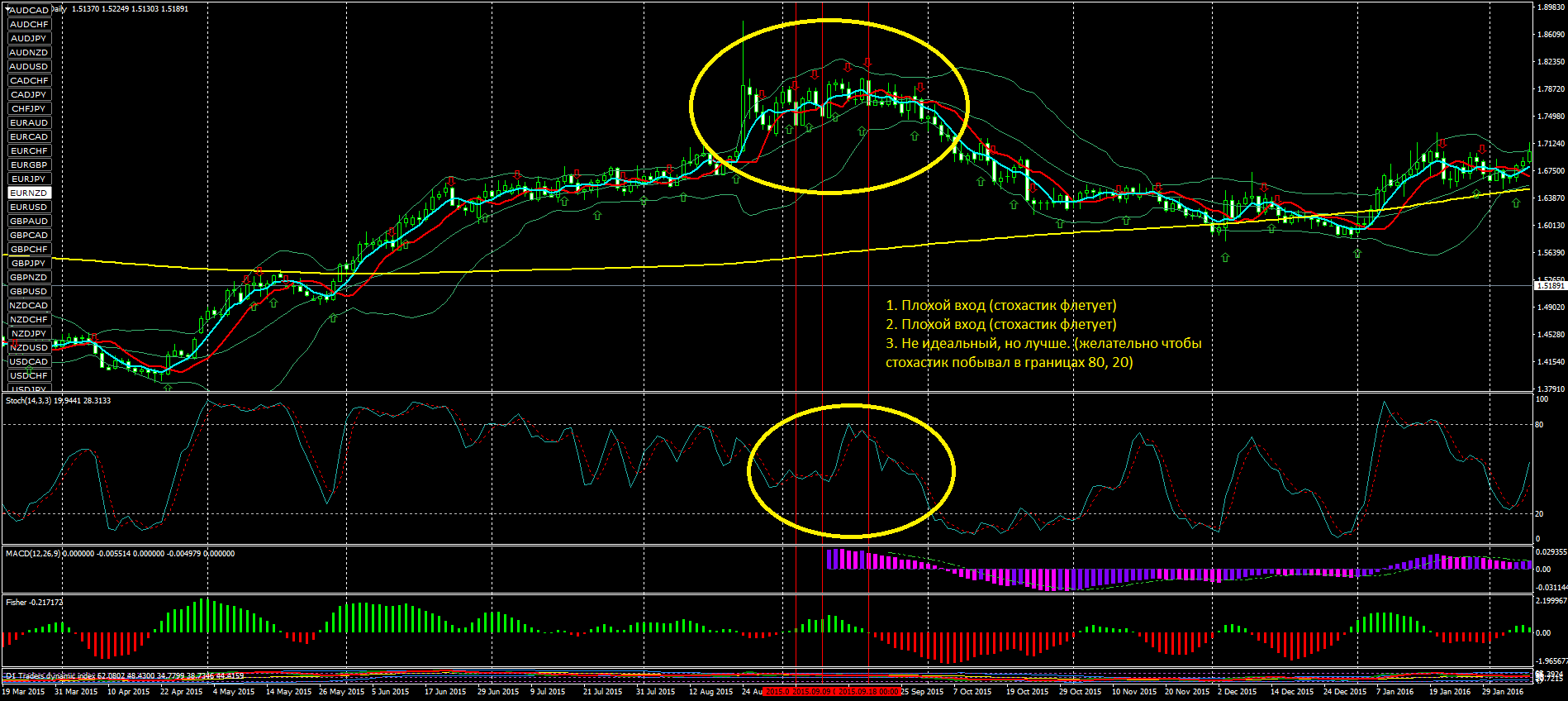
Task: Load EURAUD on the chart
Action: 29,122
